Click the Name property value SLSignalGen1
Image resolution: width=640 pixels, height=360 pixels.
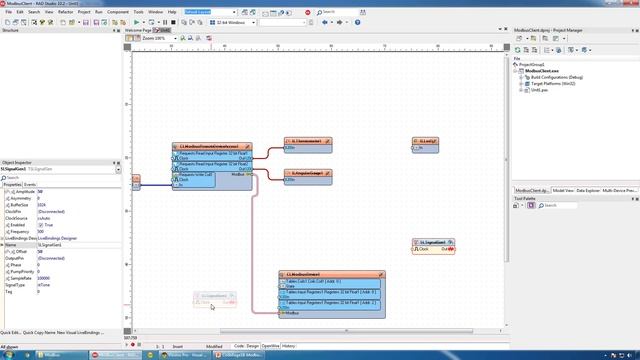coord(79,245)
